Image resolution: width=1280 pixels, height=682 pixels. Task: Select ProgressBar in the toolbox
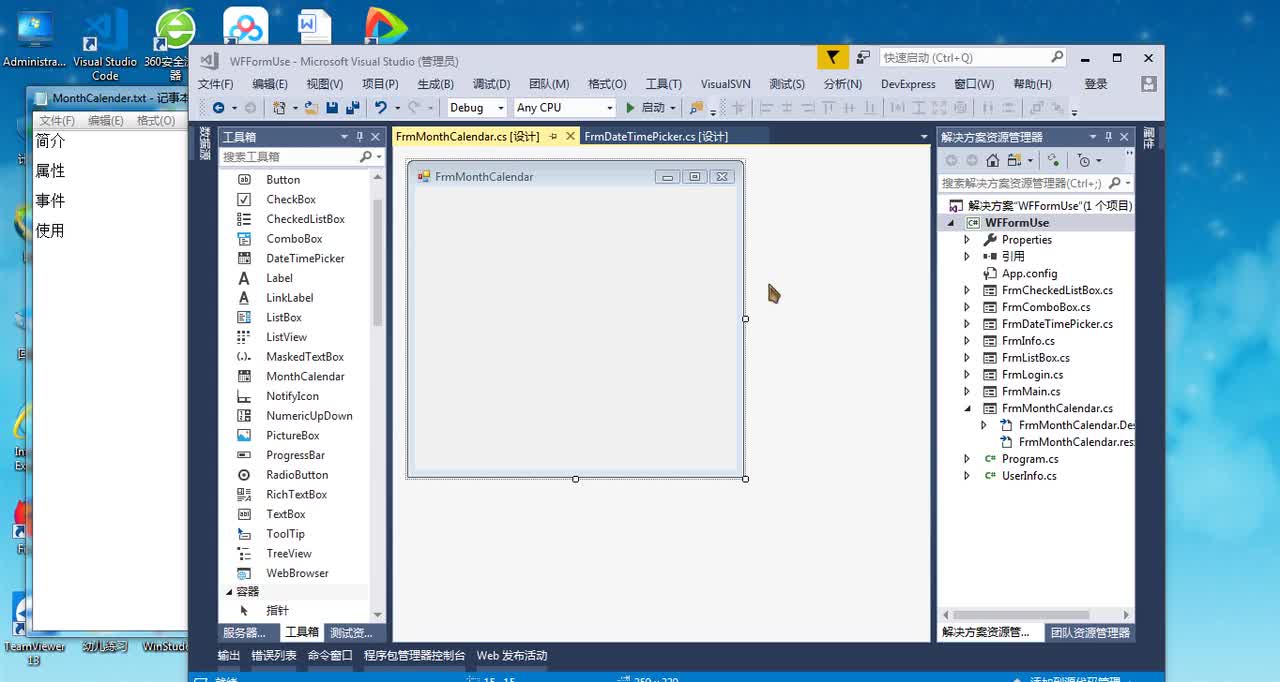pyautogui.click(x=295, y=455)
